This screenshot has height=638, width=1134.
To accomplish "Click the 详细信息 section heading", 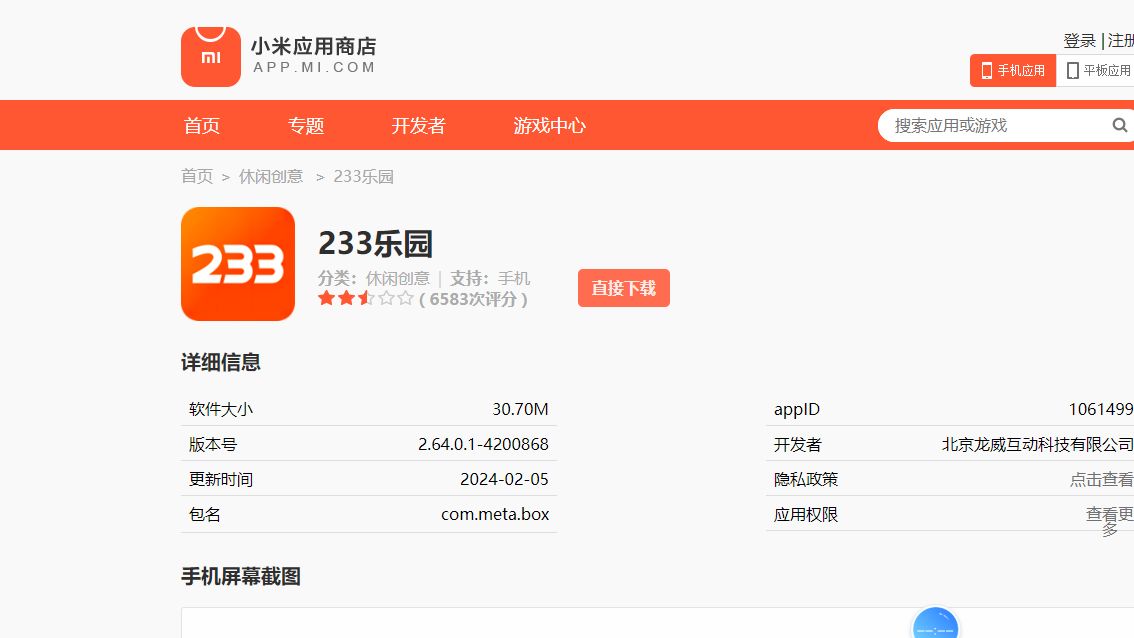I will 221,362.
